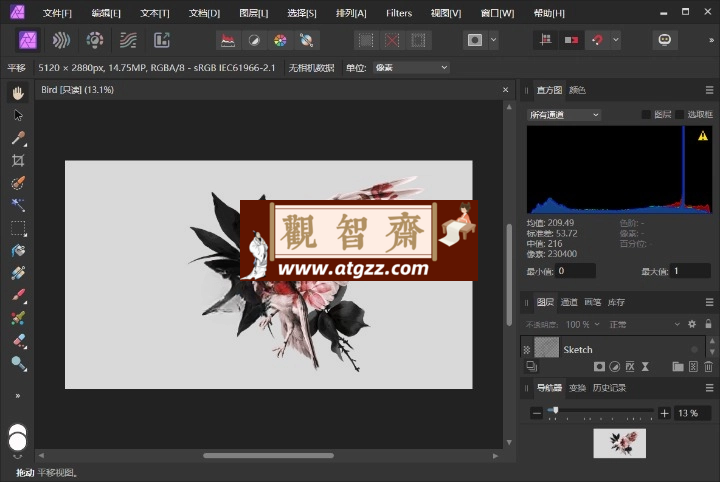Add an adjustment layer in Layers panel
Viewport: 720px width, 482px height.
[x=614, y=366]
